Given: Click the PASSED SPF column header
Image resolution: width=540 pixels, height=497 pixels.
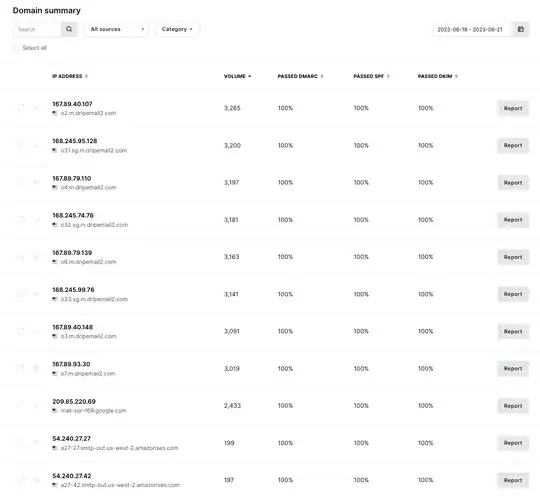Looking at the screenshot, I should coord(368,76).
